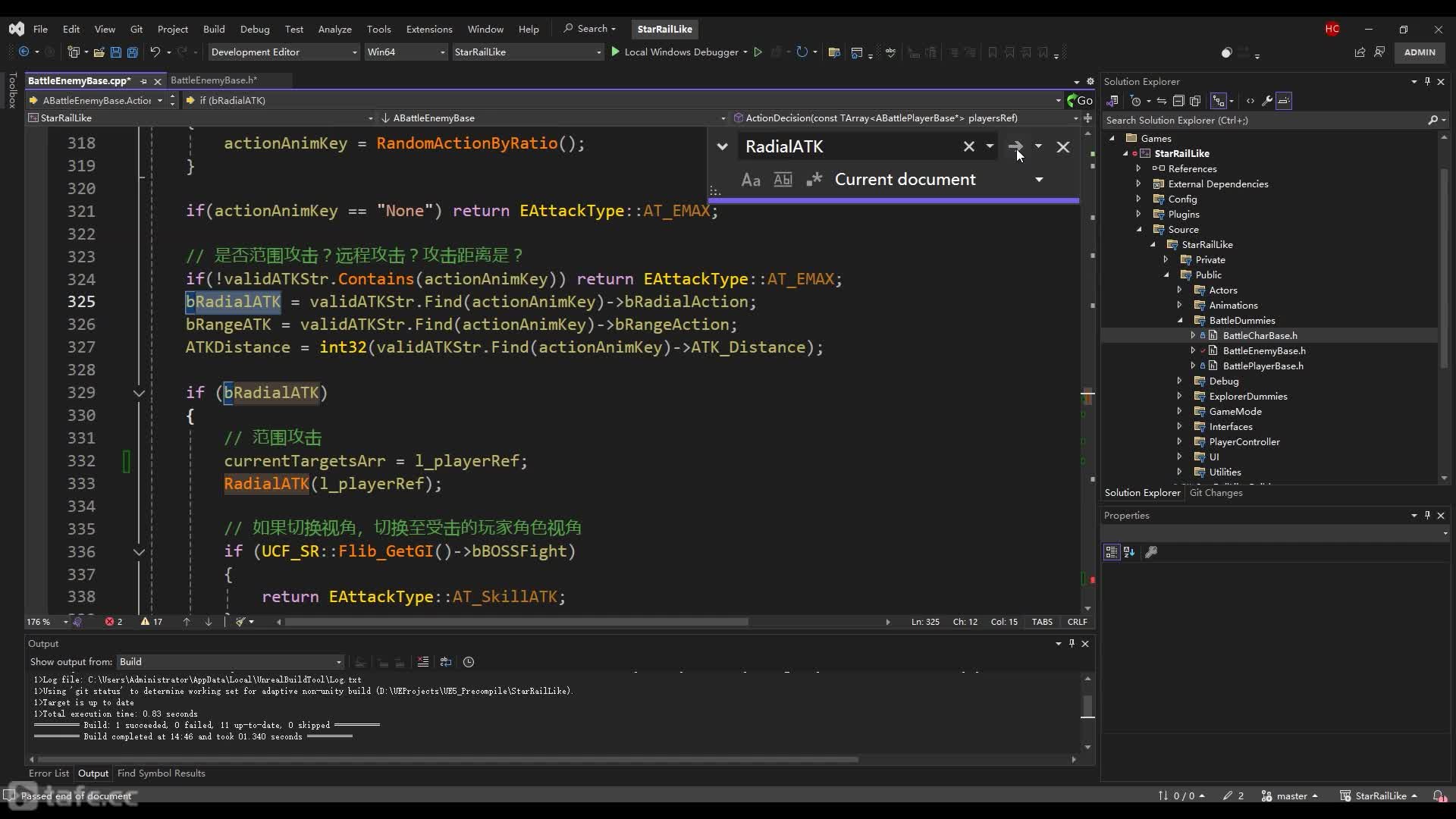Click View Code icon in Solution Explorer

coord(1250,101)
